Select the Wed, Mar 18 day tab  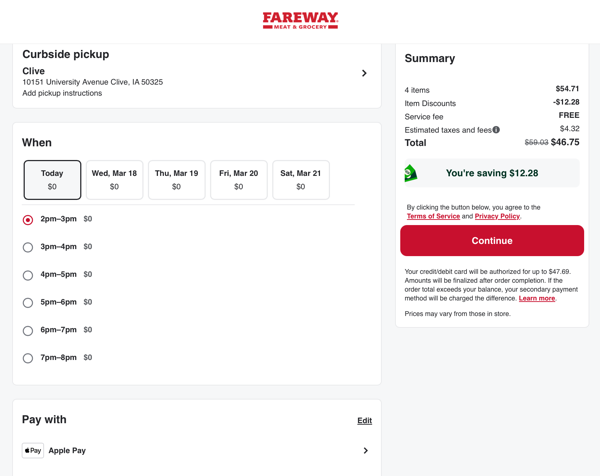click(114, 180)
